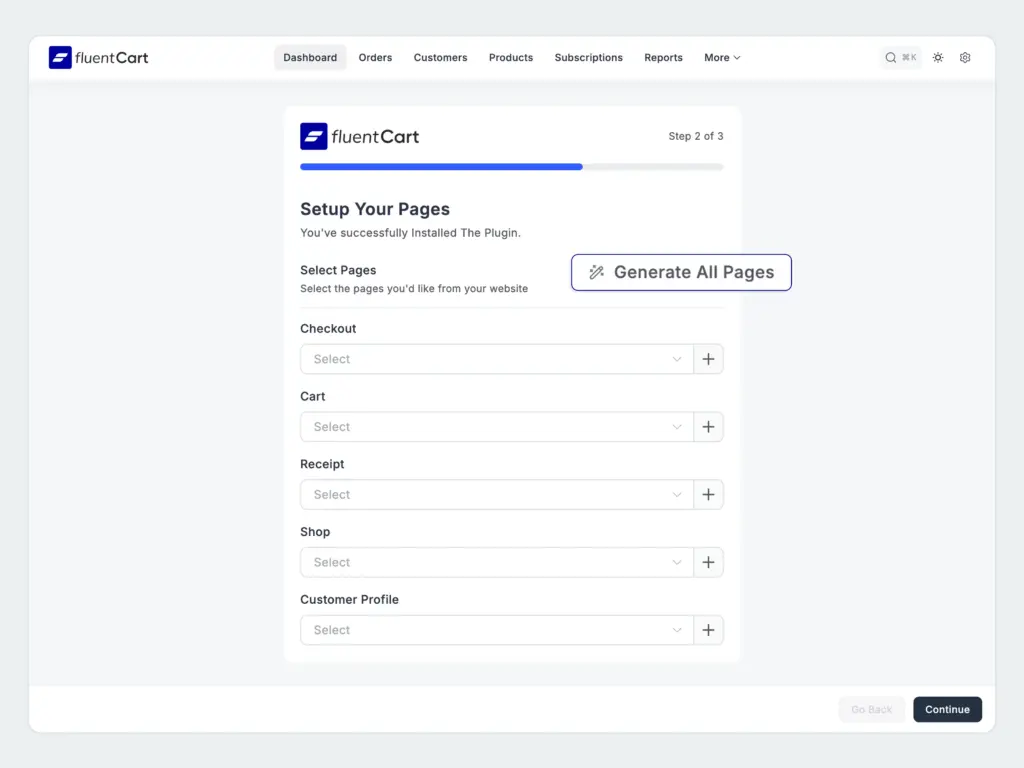The image size is (1024, 768).
Task: Open the Checkout page Select dropdown
Action: [496, 359]
